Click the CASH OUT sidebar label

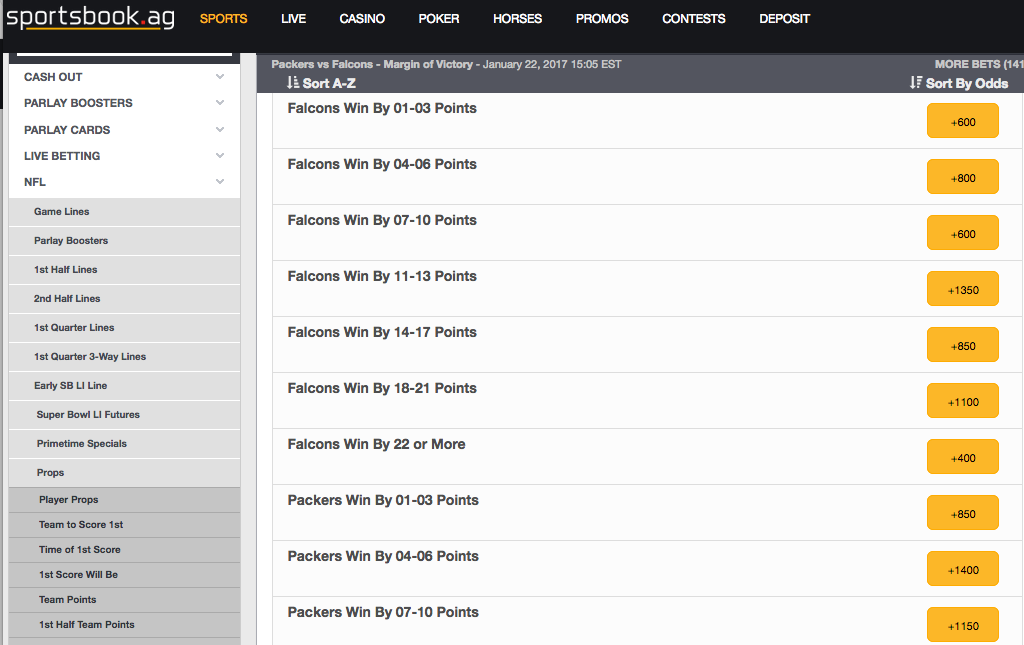[53, 77]
